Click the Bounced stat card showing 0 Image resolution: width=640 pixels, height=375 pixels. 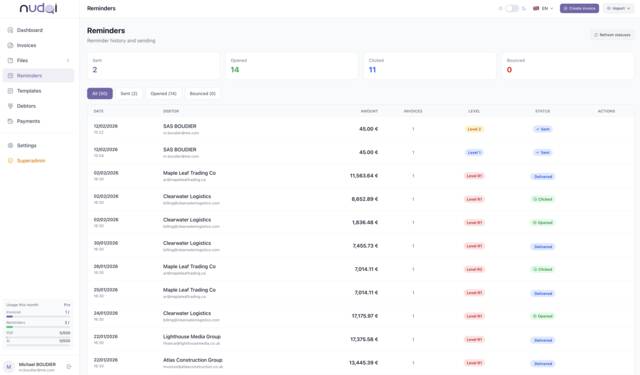tap(568, 66)
